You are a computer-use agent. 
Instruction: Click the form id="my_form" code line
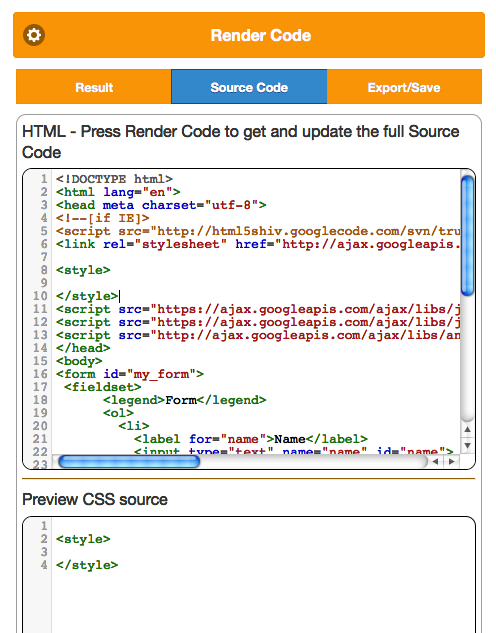tap(130, 374)
